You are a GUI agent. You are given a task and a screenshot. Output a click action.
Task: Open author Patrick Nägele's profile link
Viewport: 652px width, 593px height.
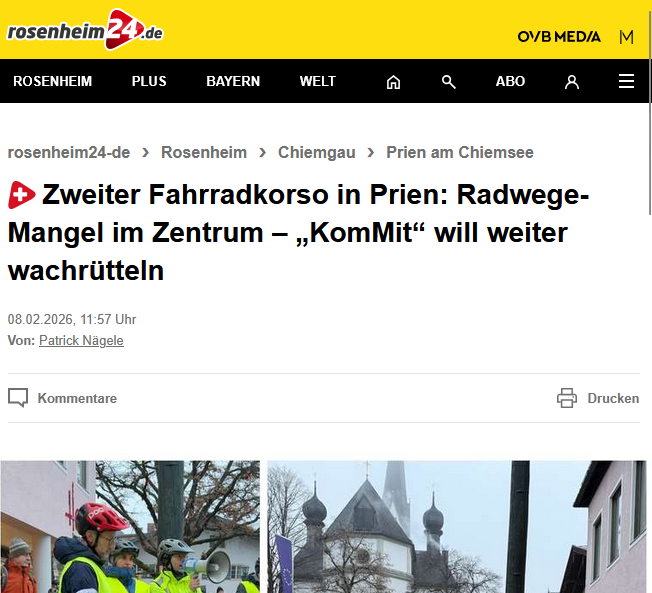tap(81, 341)
